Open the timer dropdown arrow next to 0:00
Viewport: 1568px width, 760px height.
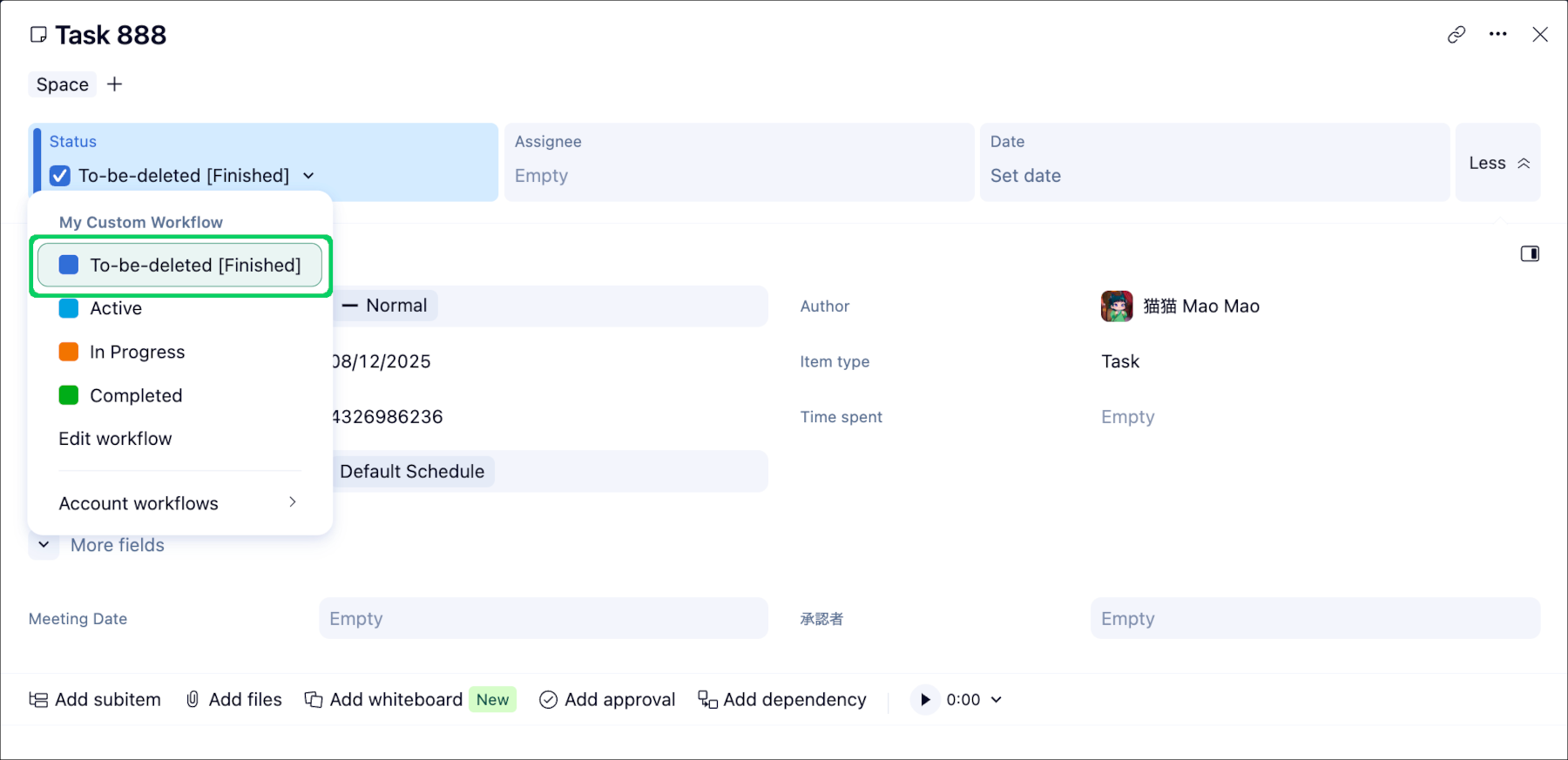pos(997,700)
